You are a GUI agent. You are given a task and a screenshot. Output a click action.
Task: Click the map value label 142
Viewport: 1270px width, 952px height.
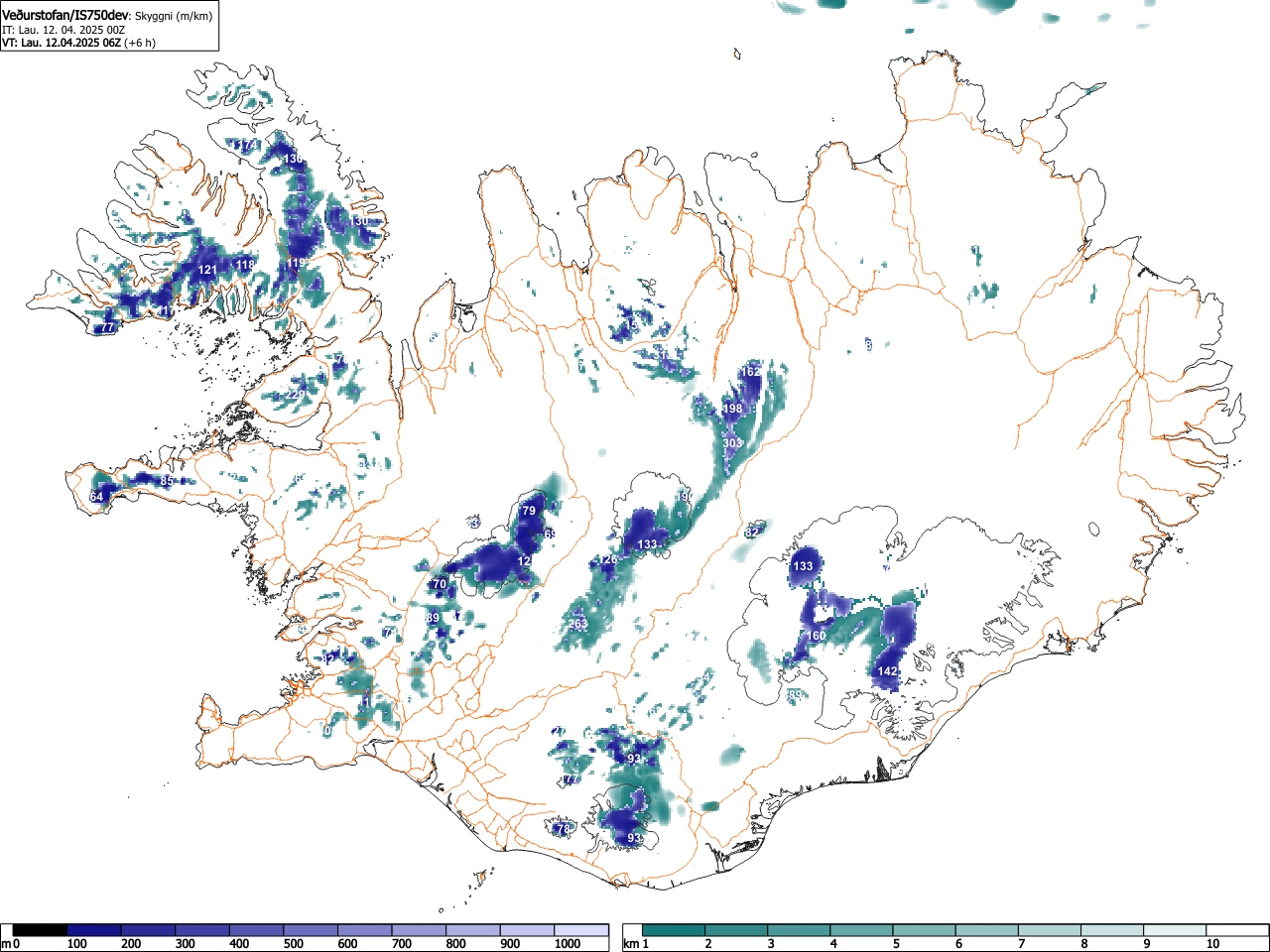[x=887, y=671]
